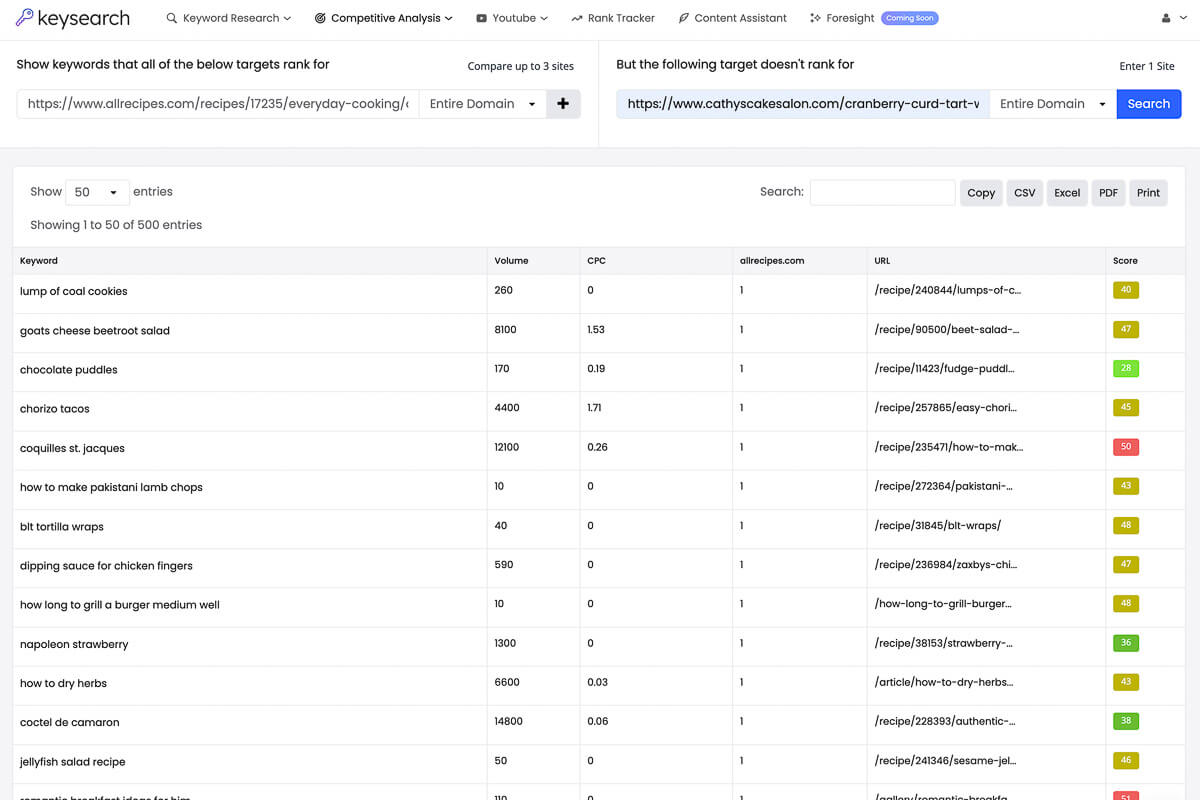Open the second Entire Domain dropdown
This screenshot has width=1200, height=800.
(x=1053, y=104)
